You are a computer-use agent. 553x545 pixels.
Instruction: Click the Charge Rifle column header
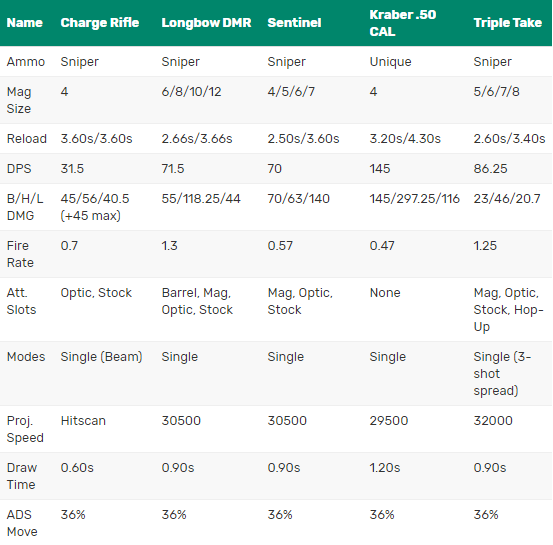click(x=100, y=23)
